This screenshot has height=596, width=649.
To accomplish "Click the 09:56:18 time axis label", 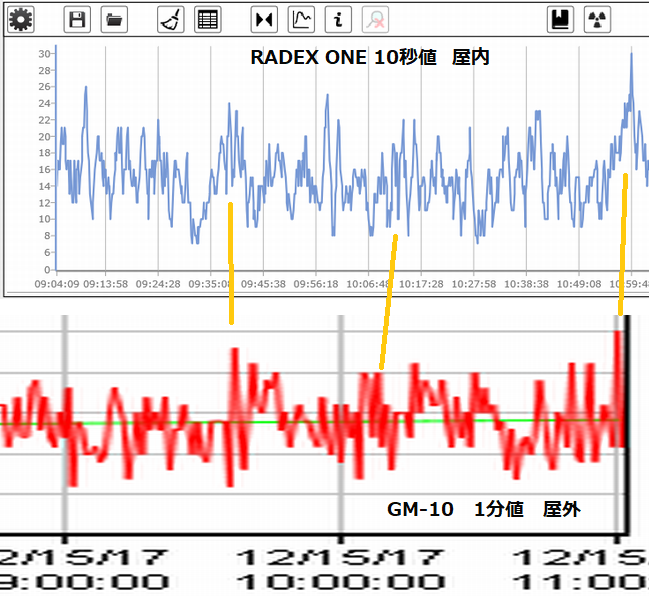I will (x=316, y=284).
